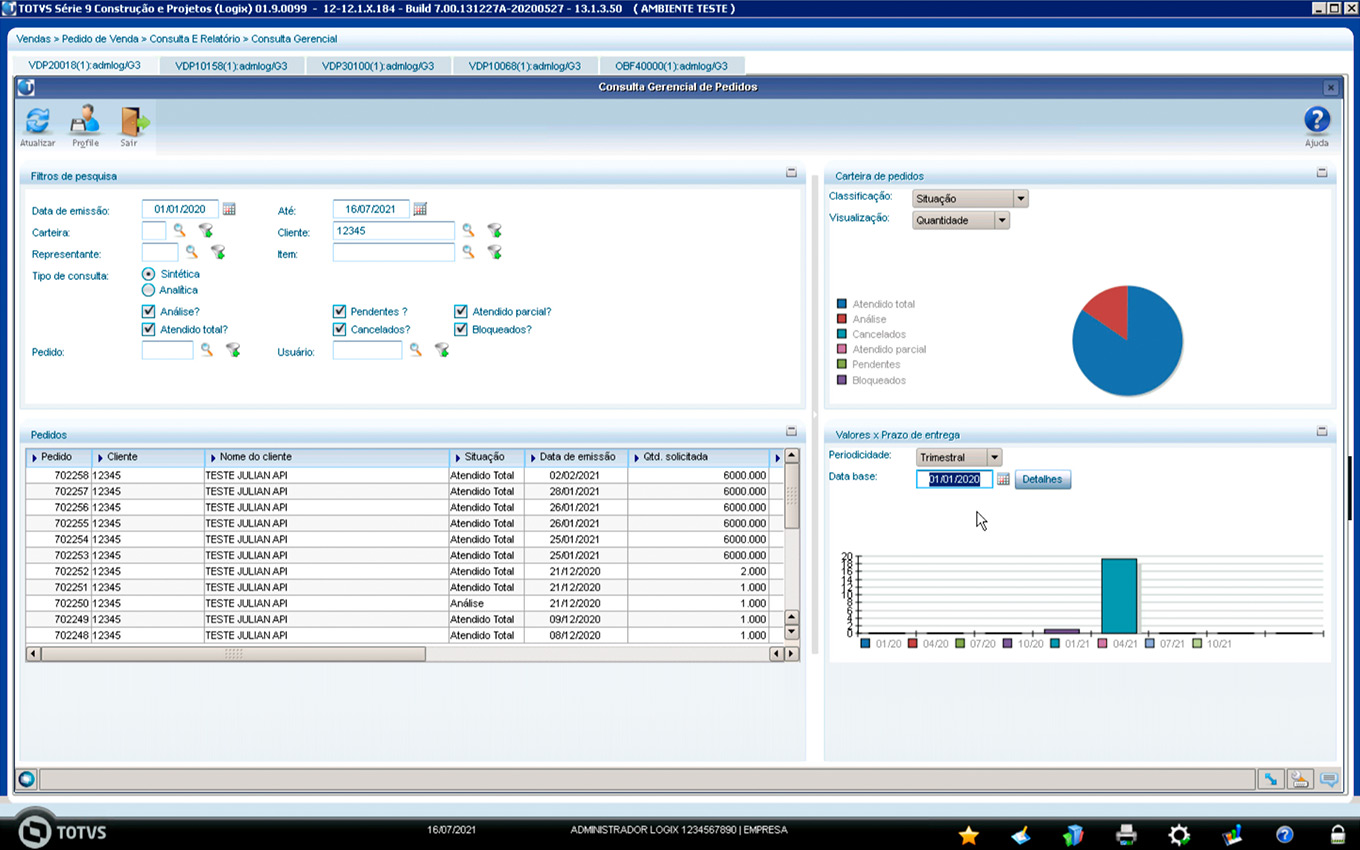Select the Analítica radio button

point(149,290)
